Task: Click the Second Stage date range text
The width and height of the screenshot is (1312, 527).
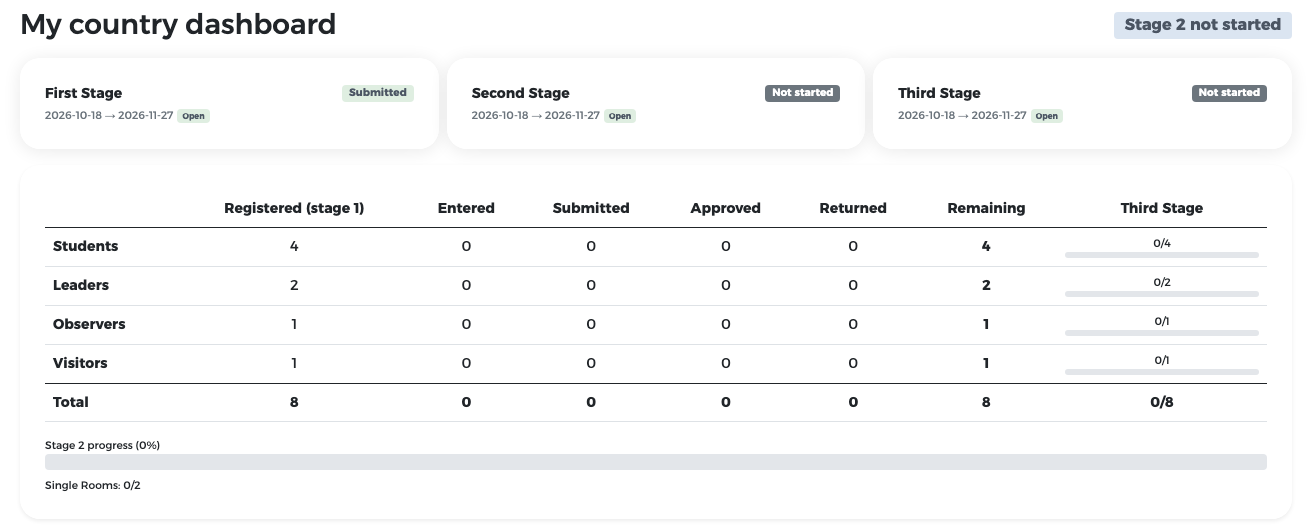Action: [x=536, y=116]
